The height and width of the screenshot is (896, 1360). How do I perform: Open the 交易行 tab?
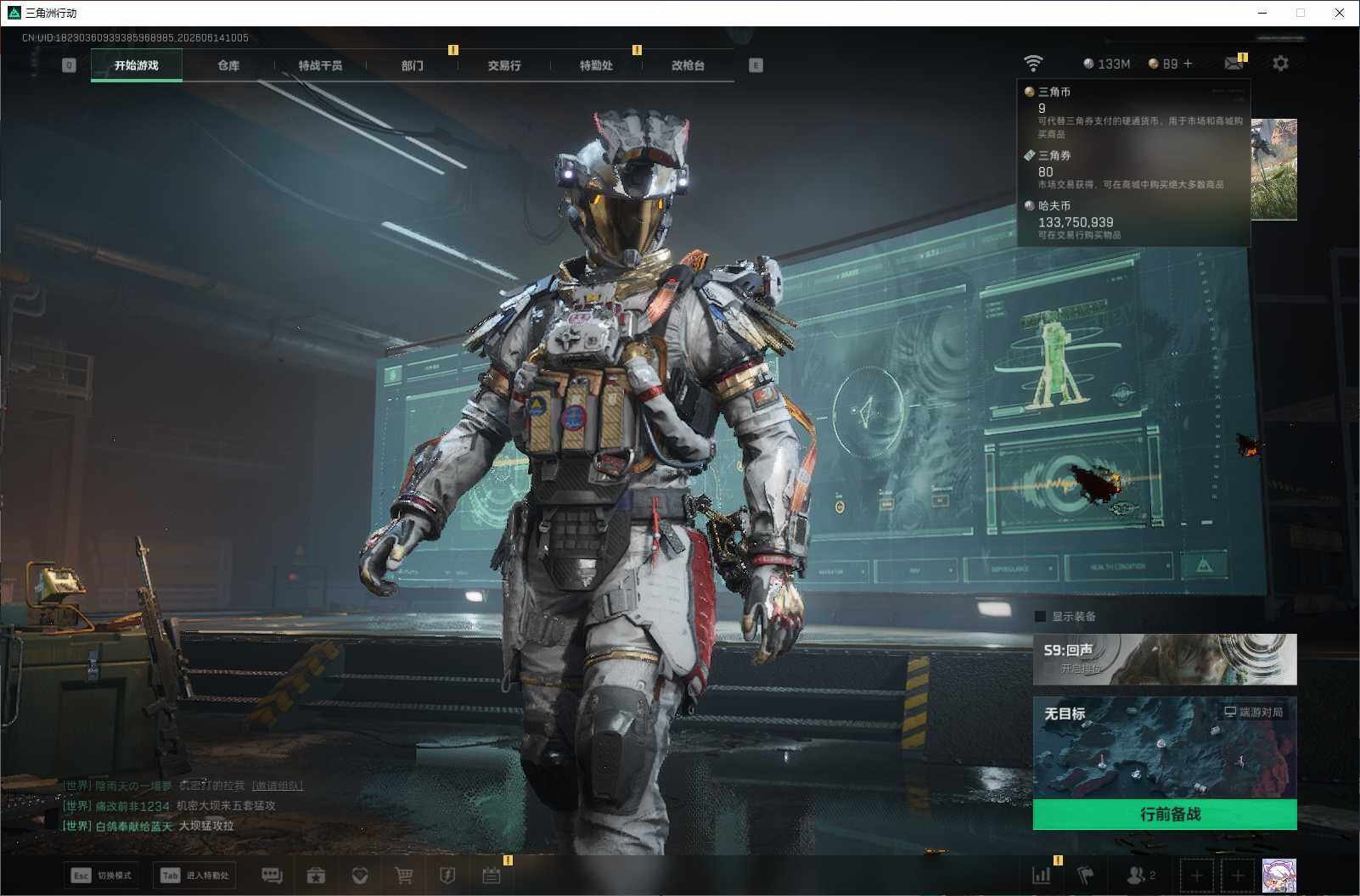(504, 65)
